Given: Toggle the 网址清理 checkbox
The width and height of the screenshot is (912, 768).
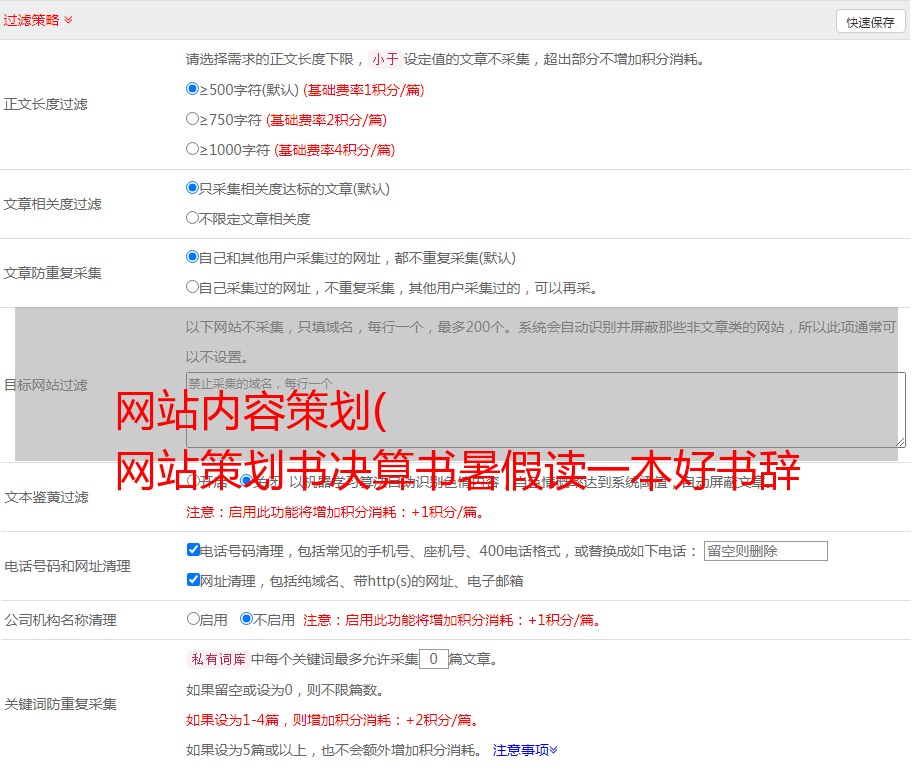Looking at the screenshot, I should 193,580.
